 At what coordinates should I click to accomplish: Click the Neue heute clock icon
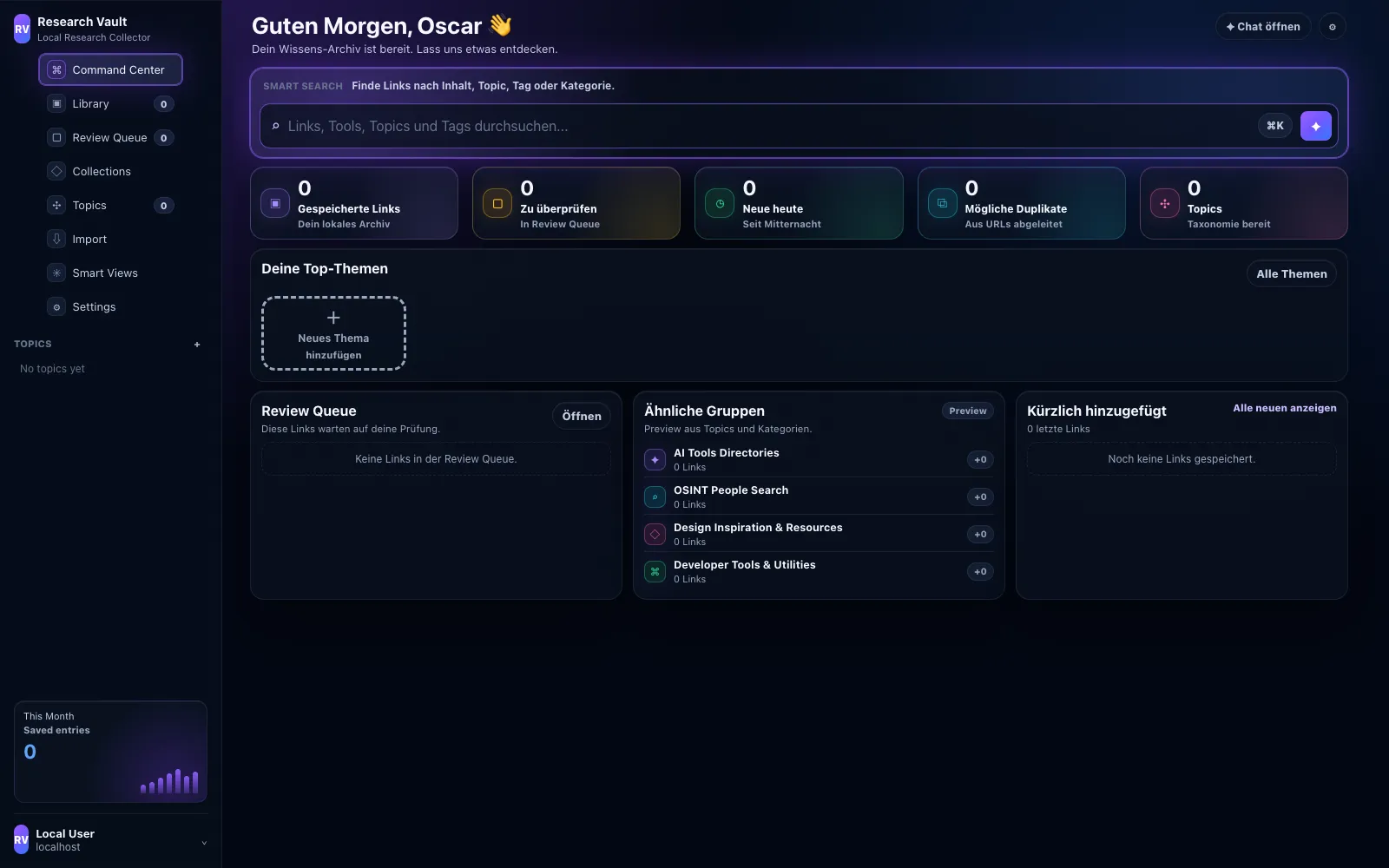[720, 203]
